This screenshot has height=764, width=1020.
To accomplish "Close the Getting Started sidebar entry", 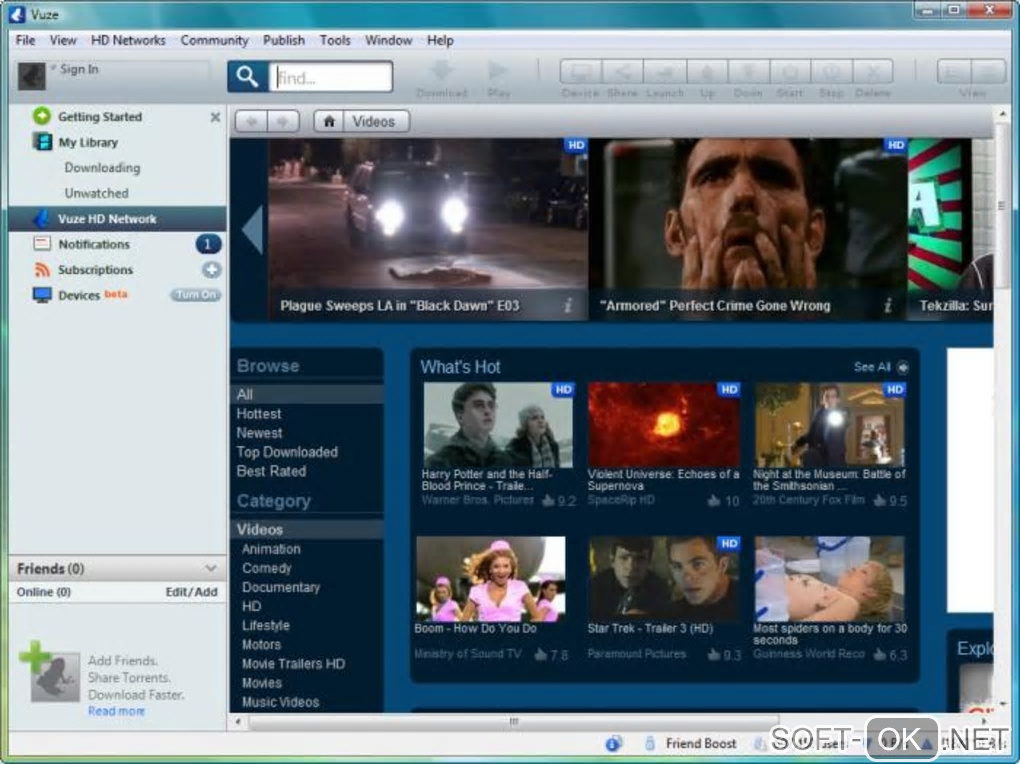I will 215,117.
